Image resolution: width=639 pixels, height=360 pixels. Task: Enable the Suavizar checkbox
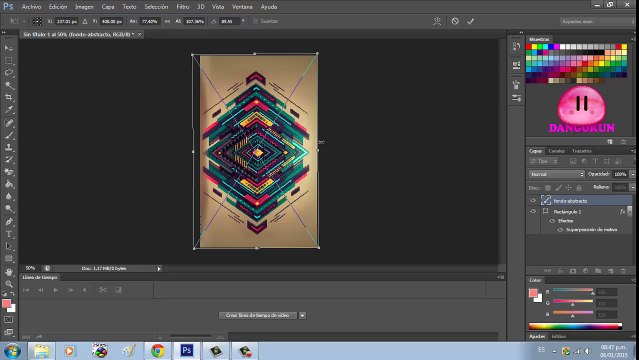(x=256, y=21)
